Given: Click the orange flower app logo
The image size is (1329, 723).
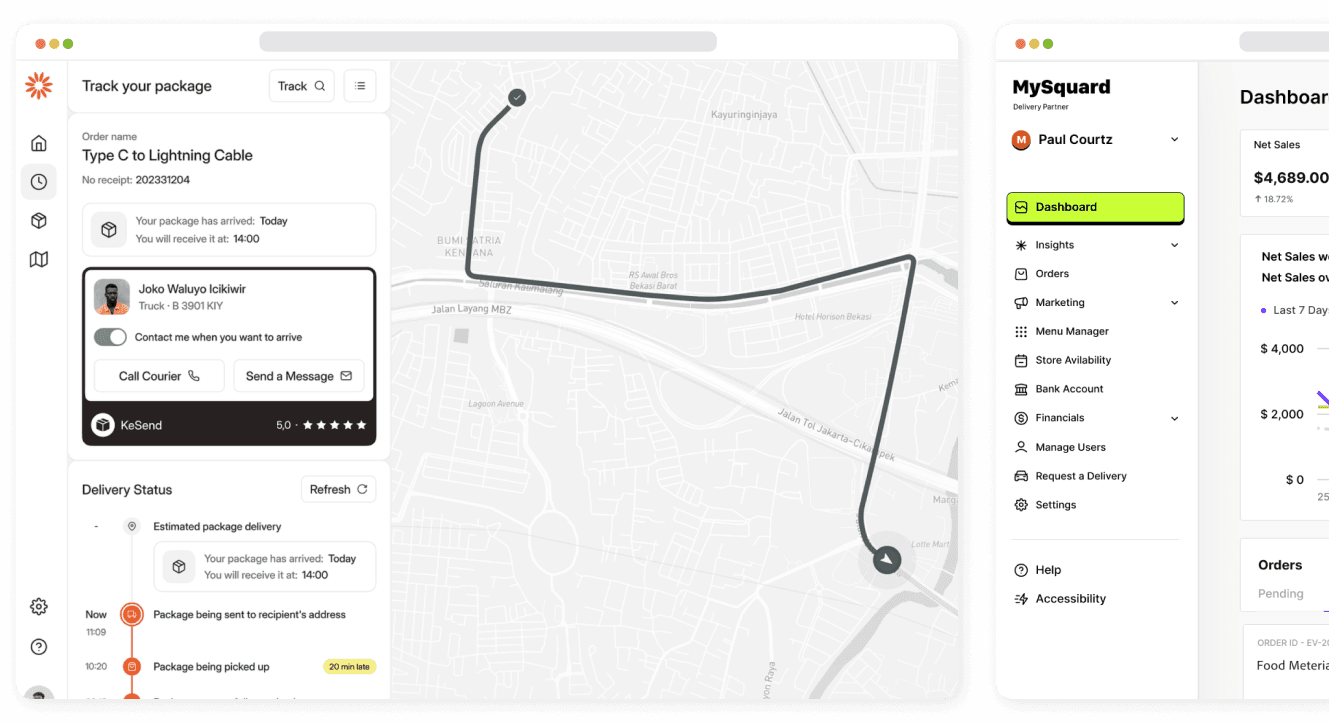Looking at the screenshot, I should (x=38, y=86).
